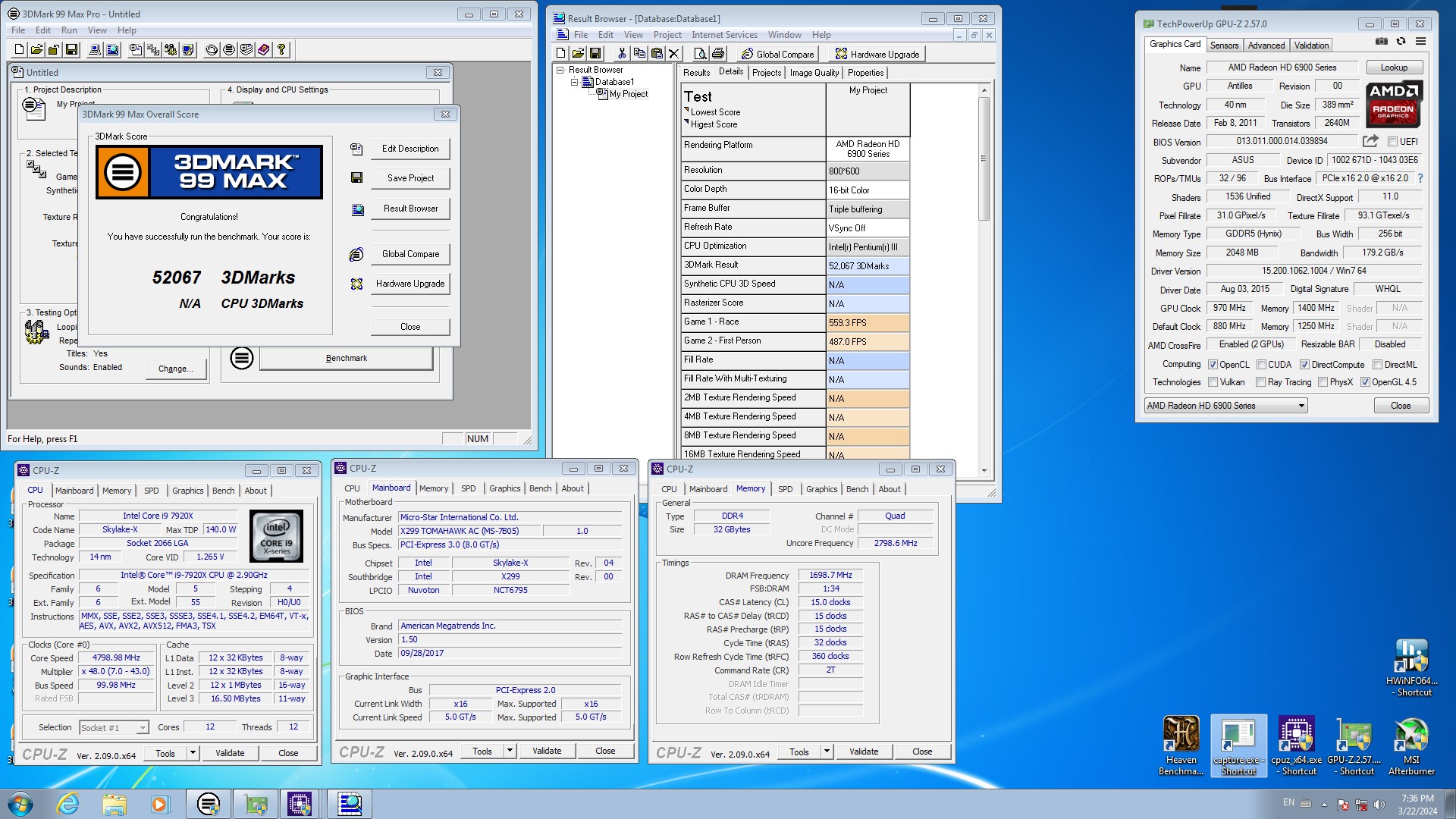Open Internet Explorer from the taskbar
This screenshot has height=819, width=1456.
point(67,804)
